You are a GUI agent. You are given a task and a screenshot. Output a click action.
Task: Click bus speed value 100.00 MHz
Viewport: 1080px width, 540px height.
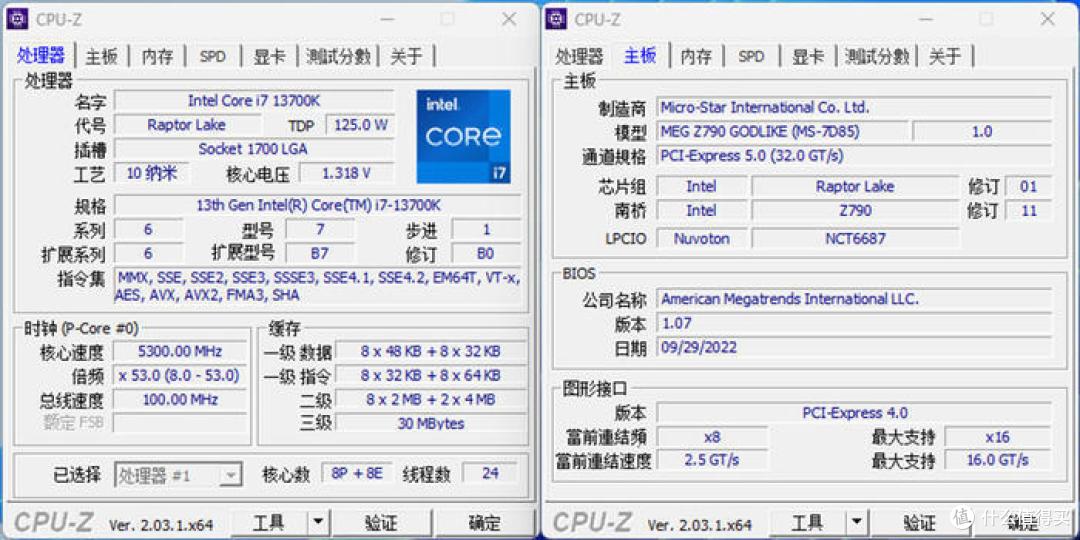pyautogui.click(x=179, y=399)
